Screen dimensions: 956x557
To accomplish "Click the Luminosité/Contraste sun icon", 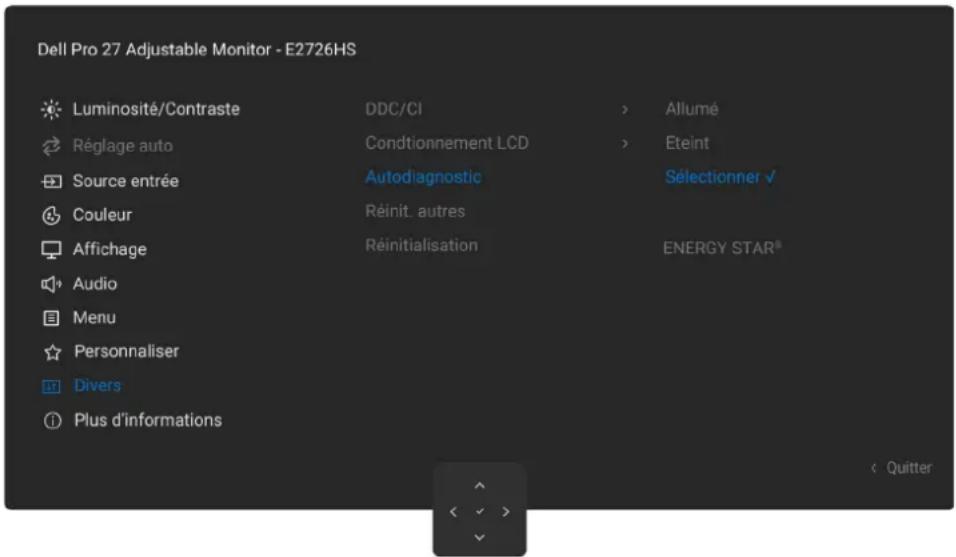I will tap(51, 110).
